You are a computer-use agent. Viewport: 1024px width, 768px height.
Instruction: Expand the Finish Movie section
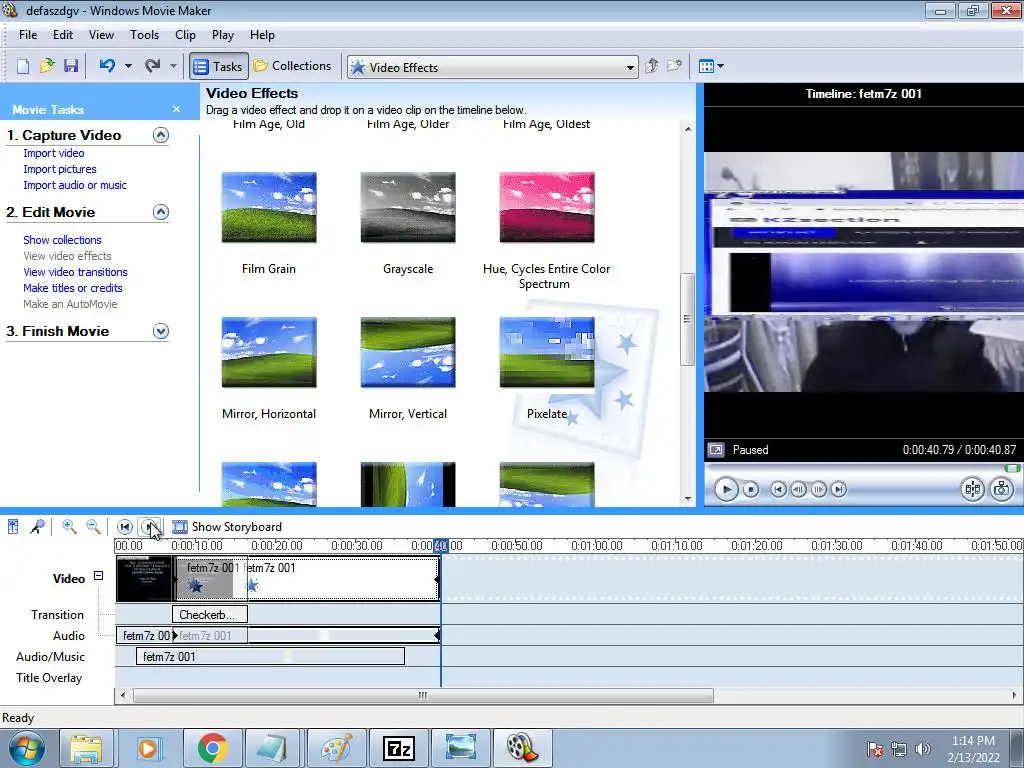[161, 331]
